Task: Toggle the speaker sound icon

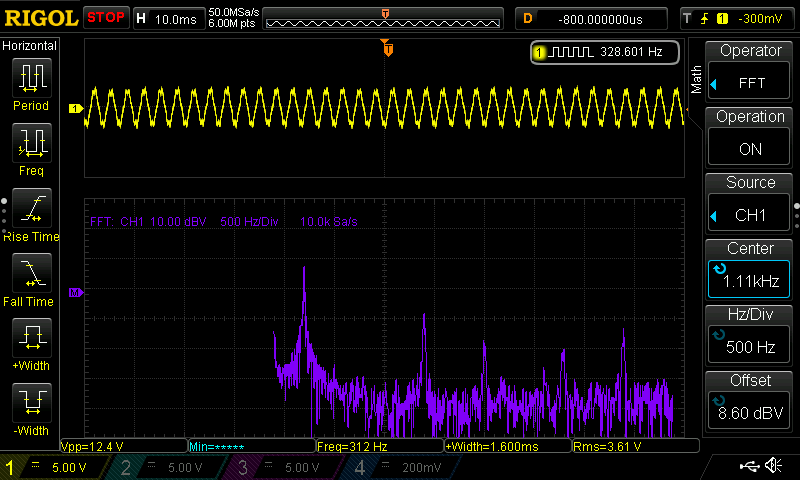Action: (x=773, y=466)
